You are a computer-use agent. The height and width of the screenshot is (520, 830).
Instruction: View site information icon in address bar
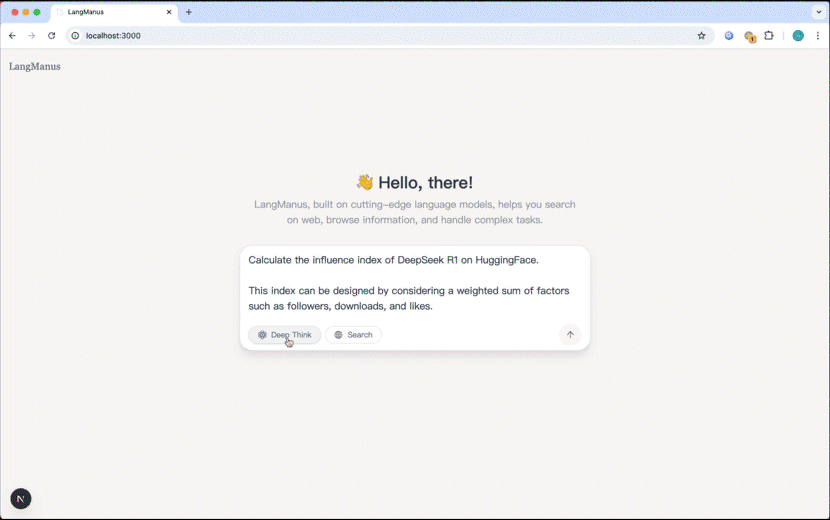[x=75, y=35]
